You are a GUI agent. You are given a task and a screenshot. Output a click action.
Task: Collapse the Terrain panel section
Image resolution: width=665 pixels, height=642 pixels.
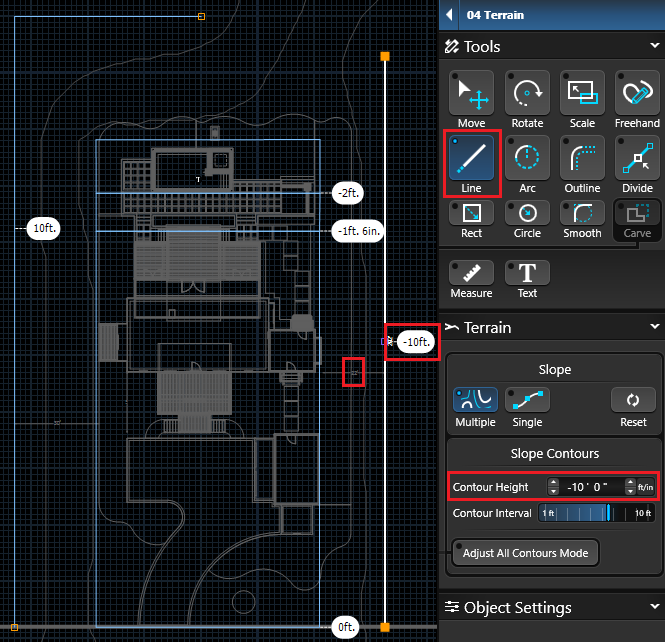click(x=654, y=327)
